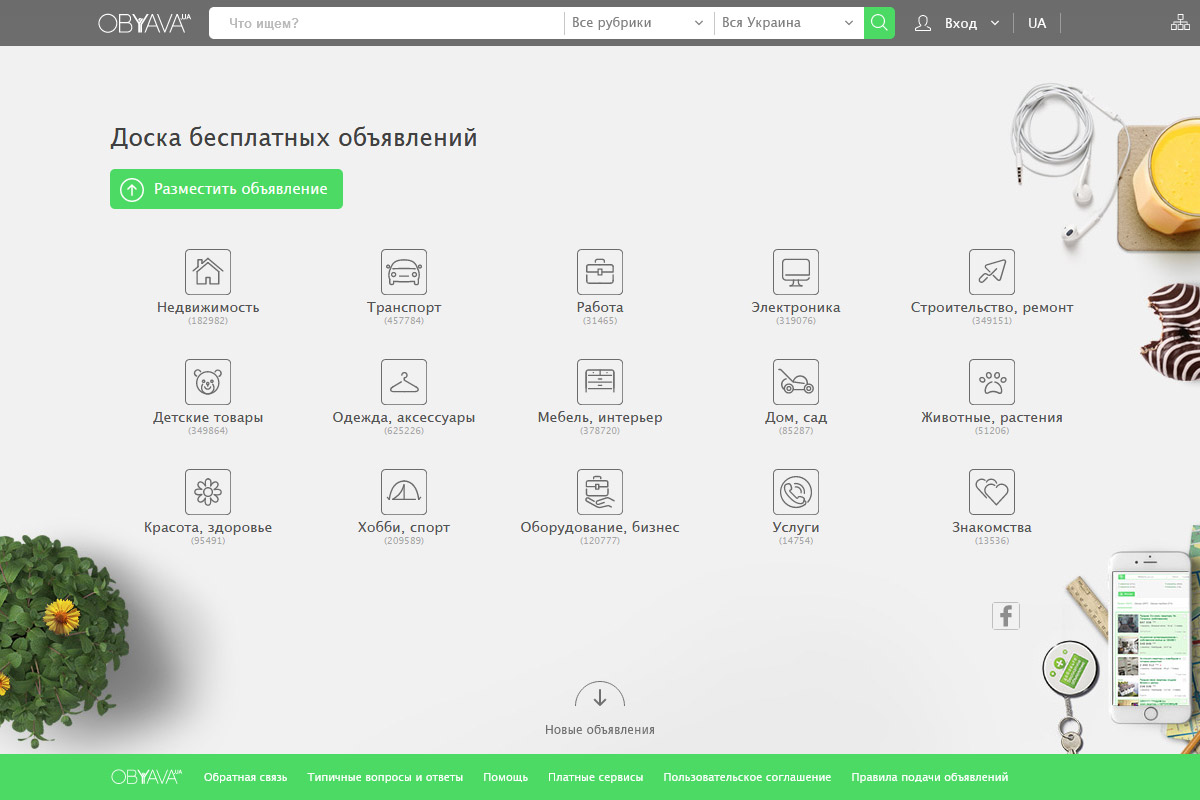Screen dimensions: 1200x800
Task: Open the Обратная связь footer link
Action: coord(245,777)
